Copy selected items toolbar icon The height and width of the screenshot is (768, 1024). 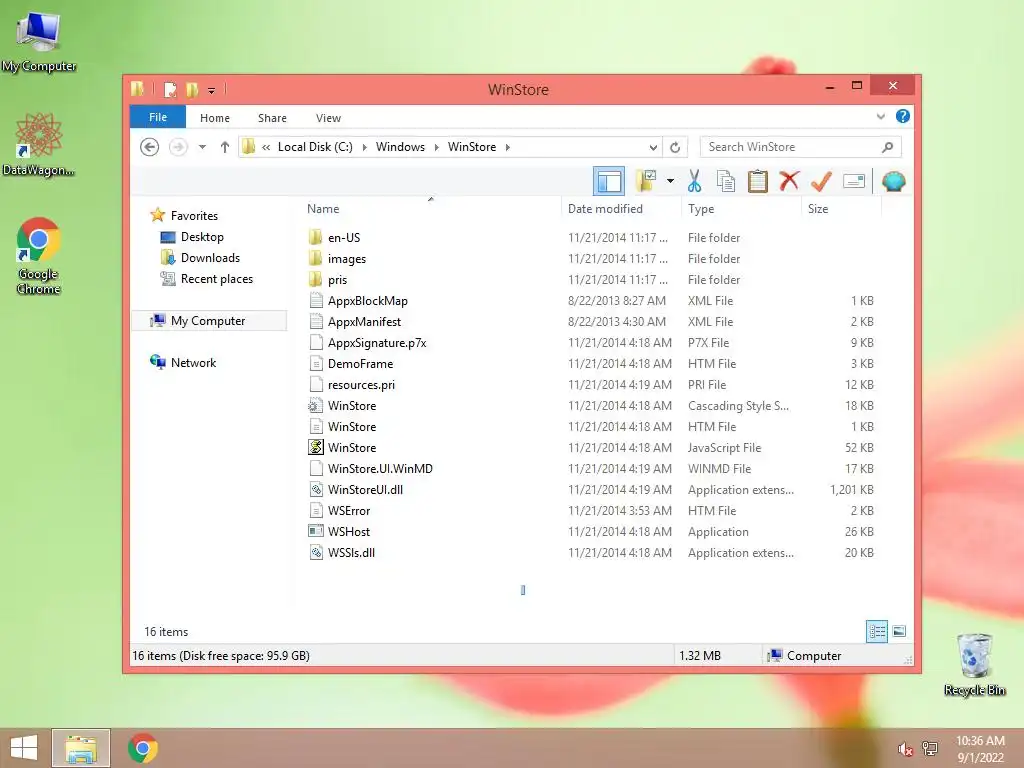(x=726, y=181)
